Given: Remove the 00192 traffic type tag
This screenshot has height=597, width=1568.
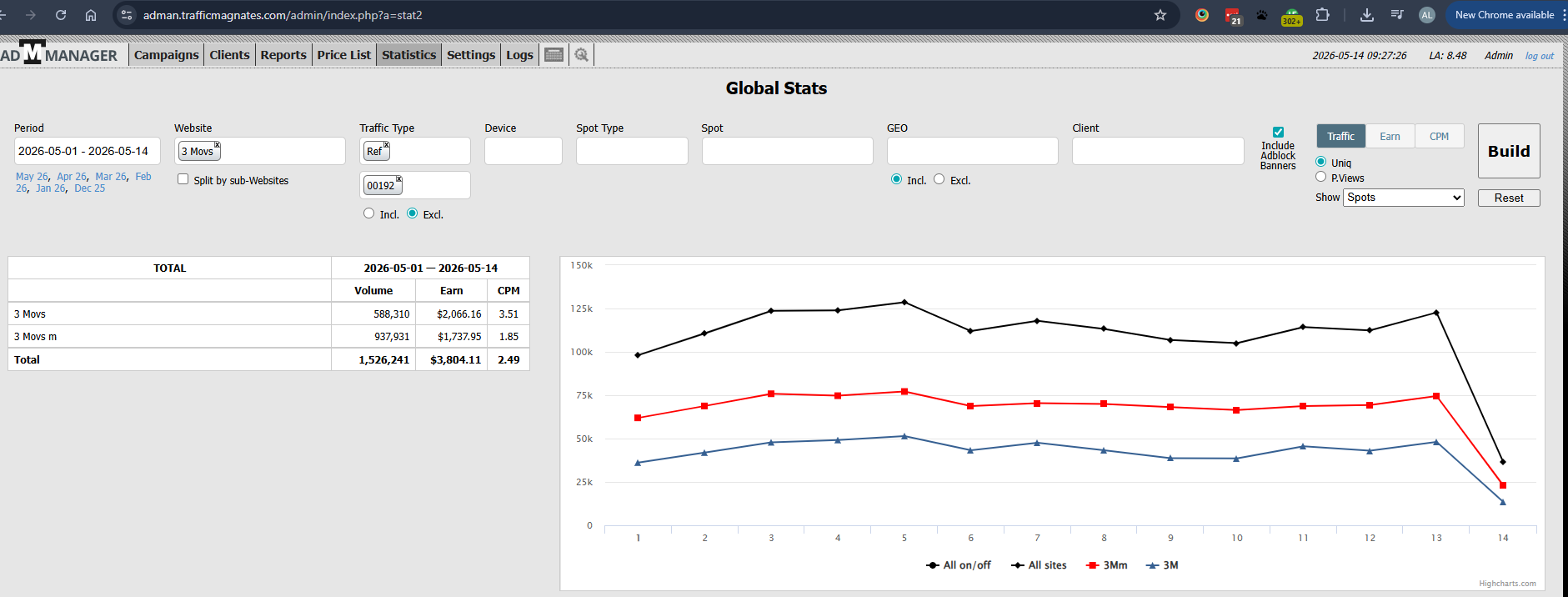Looking at the screenshot, I should (x=398, y=179).
